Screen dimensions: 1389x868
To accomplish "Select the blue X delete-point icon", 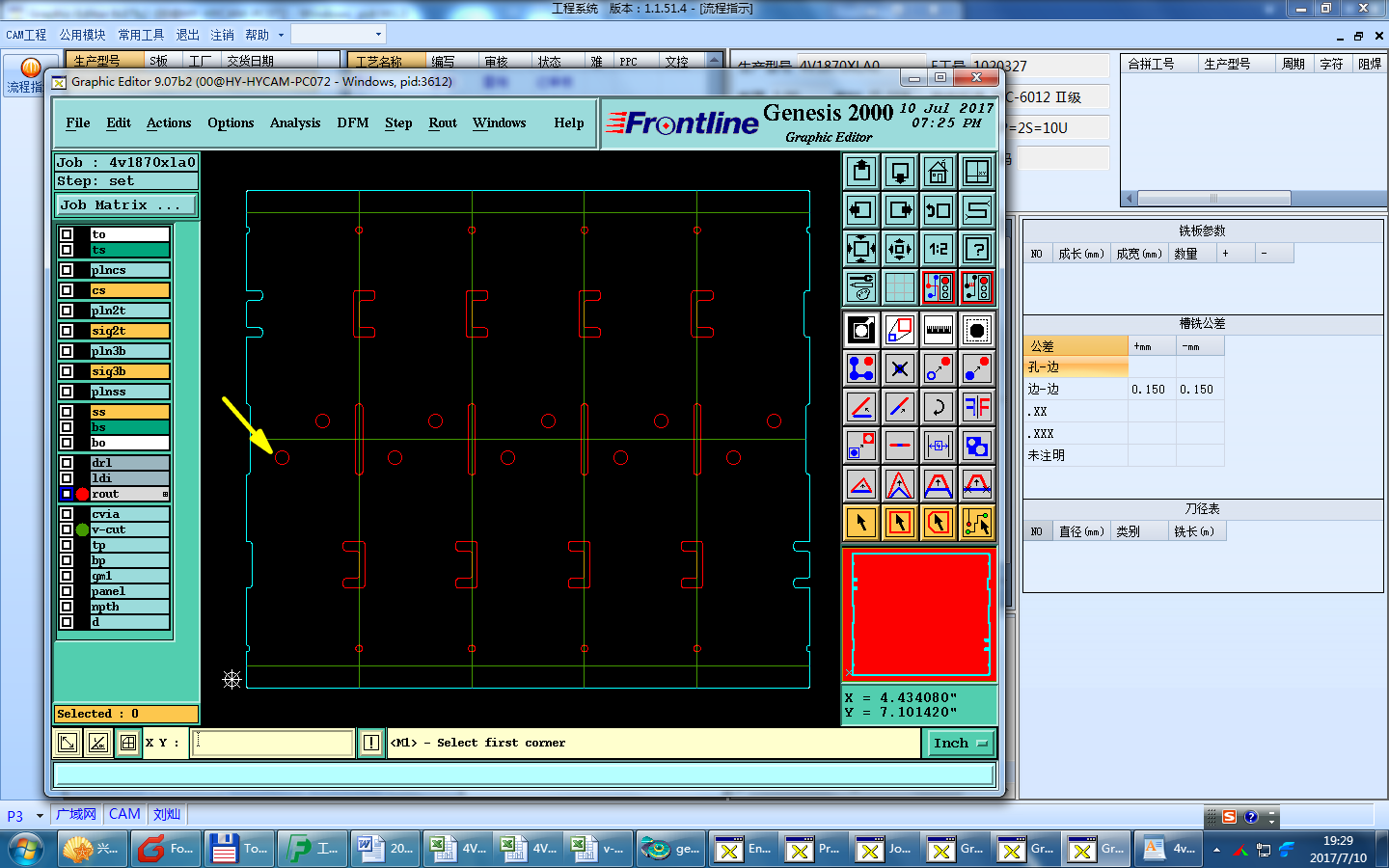I will pyautogui.click(x=900, y=368).
